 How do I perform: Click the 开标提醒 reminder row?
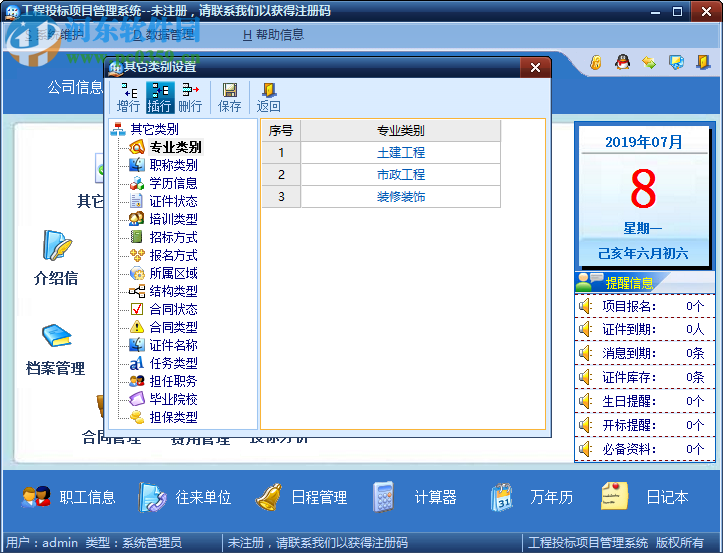(x=645, y=425)
